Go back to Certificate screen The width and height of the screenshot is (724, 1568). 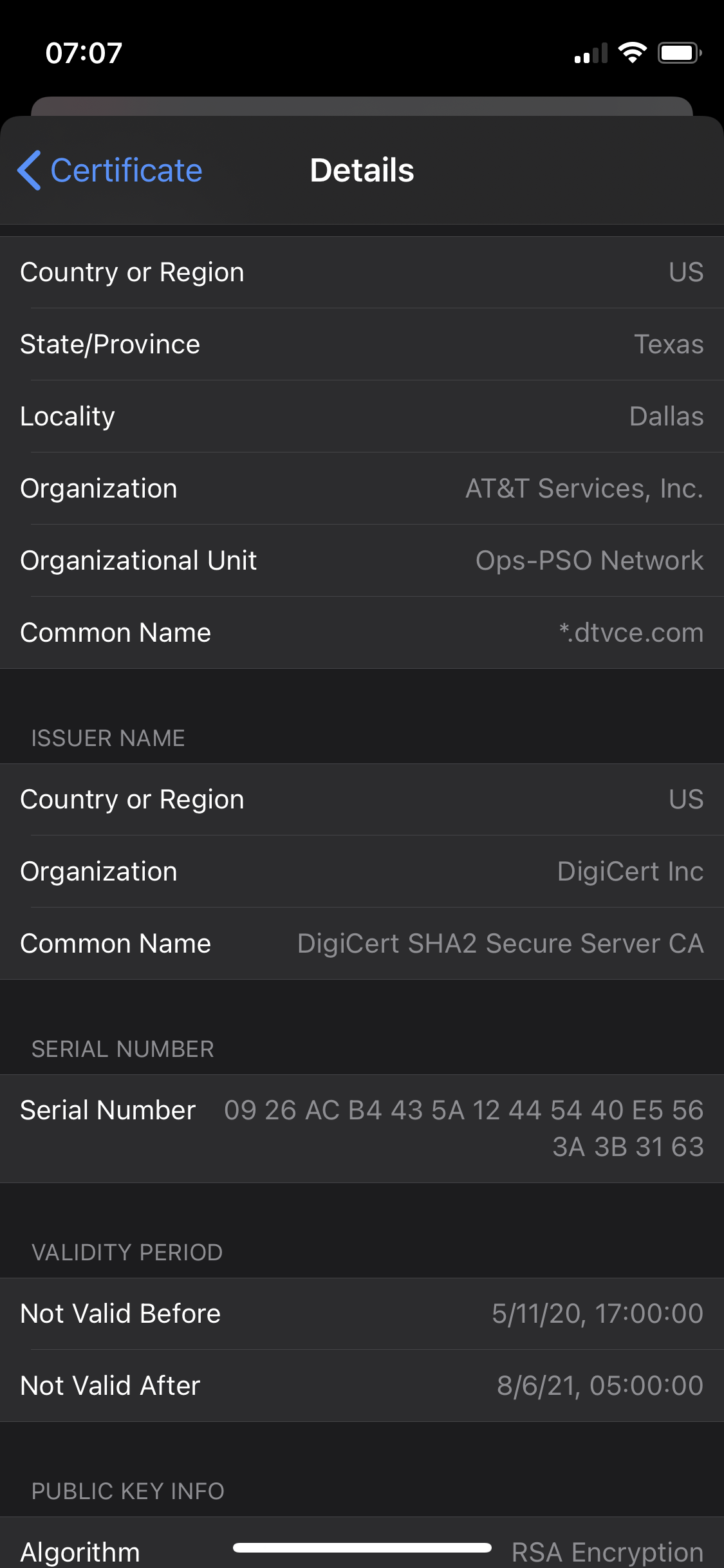click(x=126, y=171)
